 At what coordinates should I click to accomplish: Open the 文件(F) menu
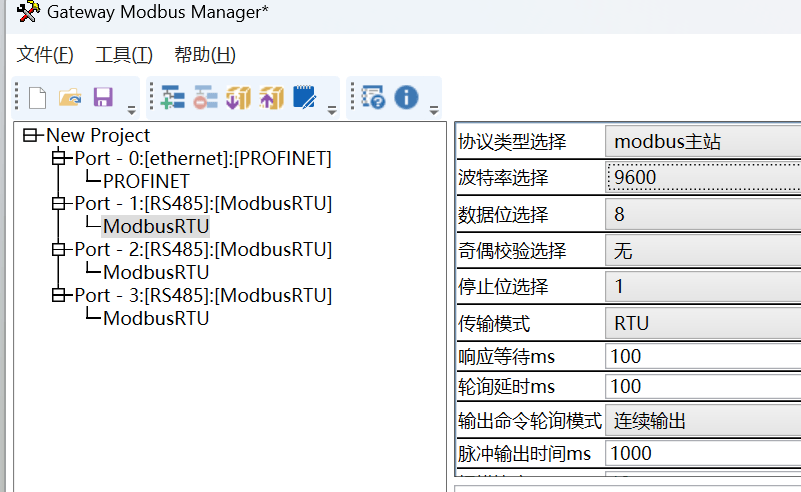(45, 55)
